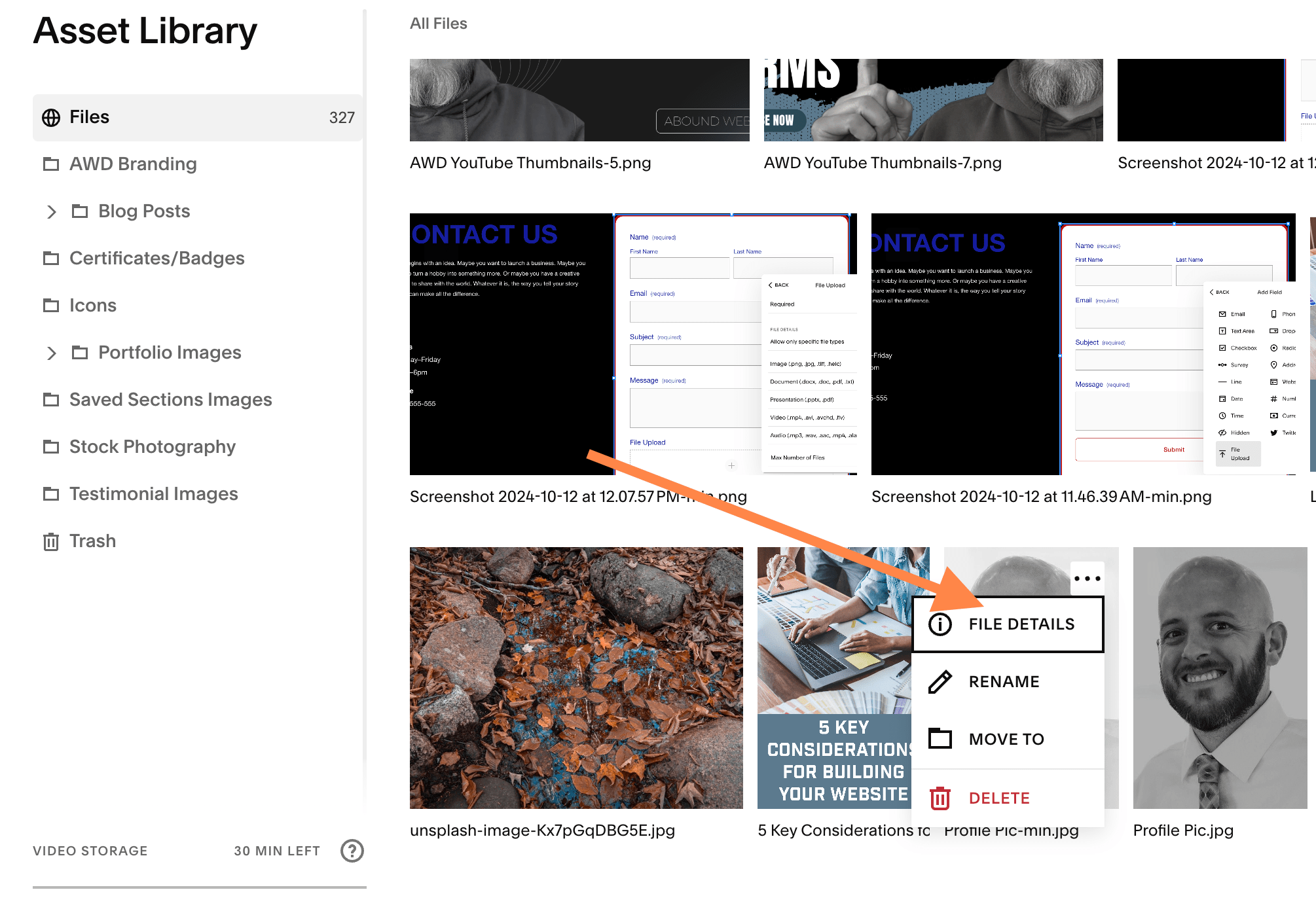
Task: Expand the Blog Posts folder chevron
Action: (52, 211)
